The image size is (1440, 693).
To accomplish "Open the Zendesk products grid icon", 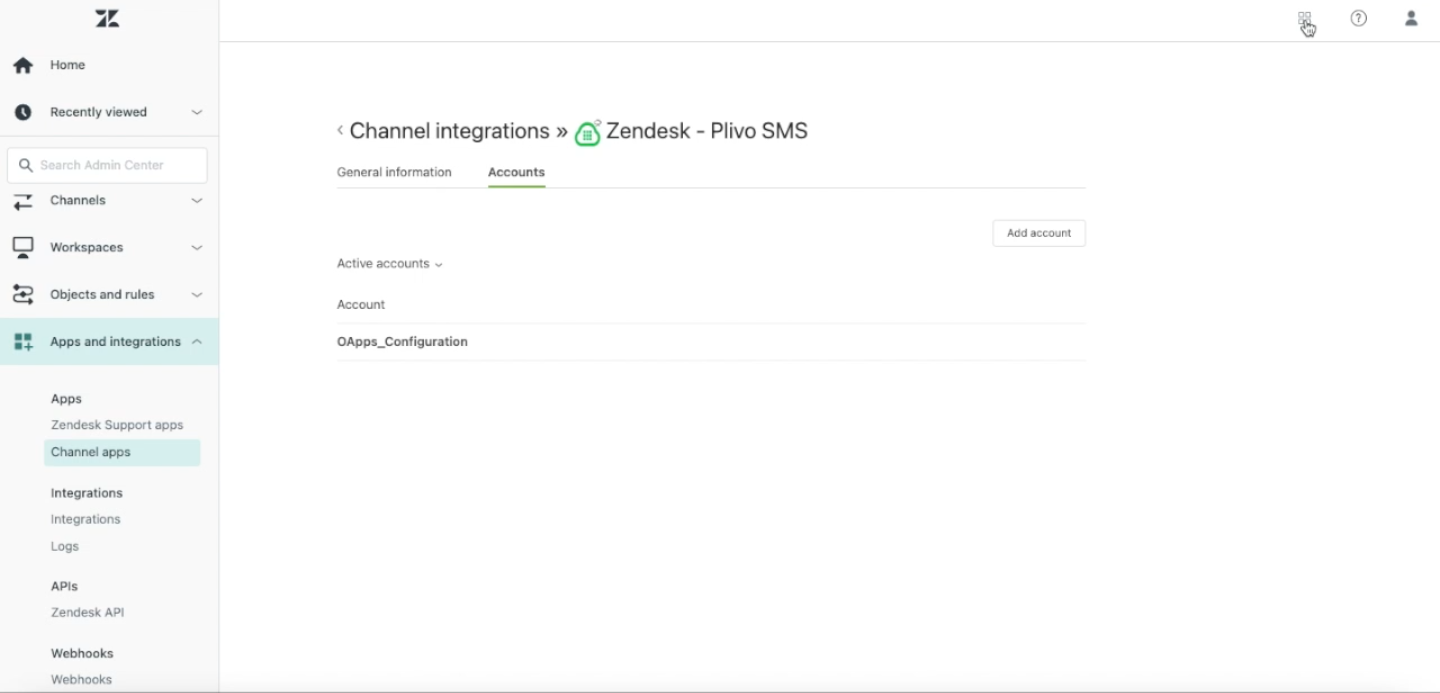I will click(x=1304, y=18).
